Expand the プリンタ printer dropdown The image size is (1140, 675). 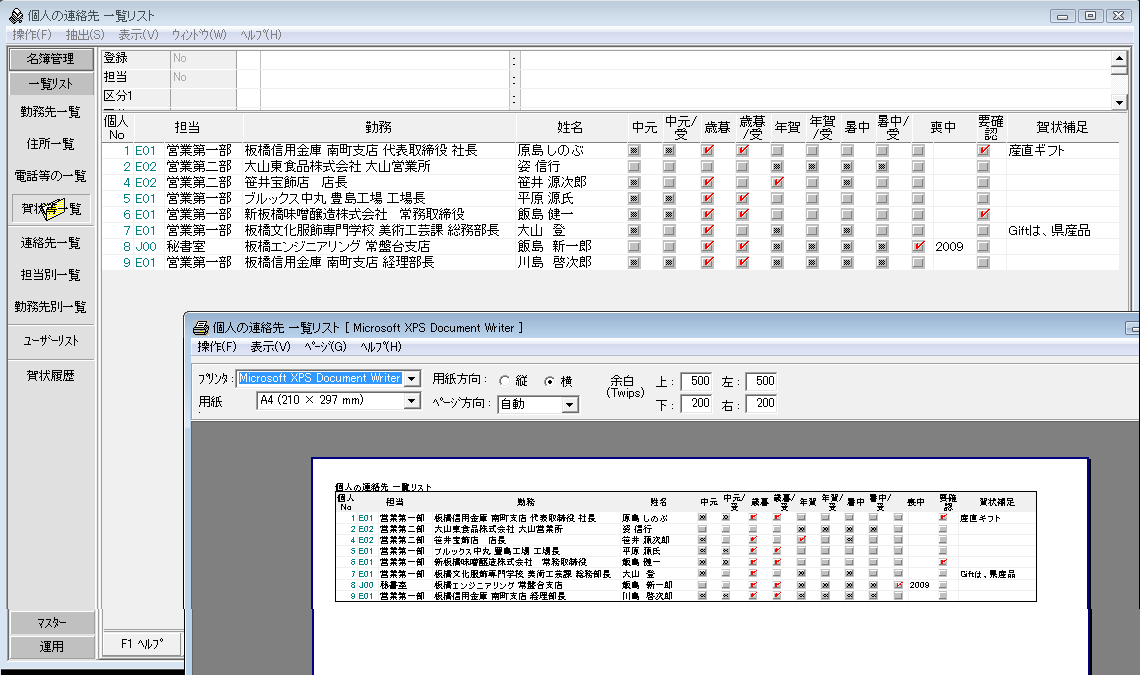tap(412, 379)
